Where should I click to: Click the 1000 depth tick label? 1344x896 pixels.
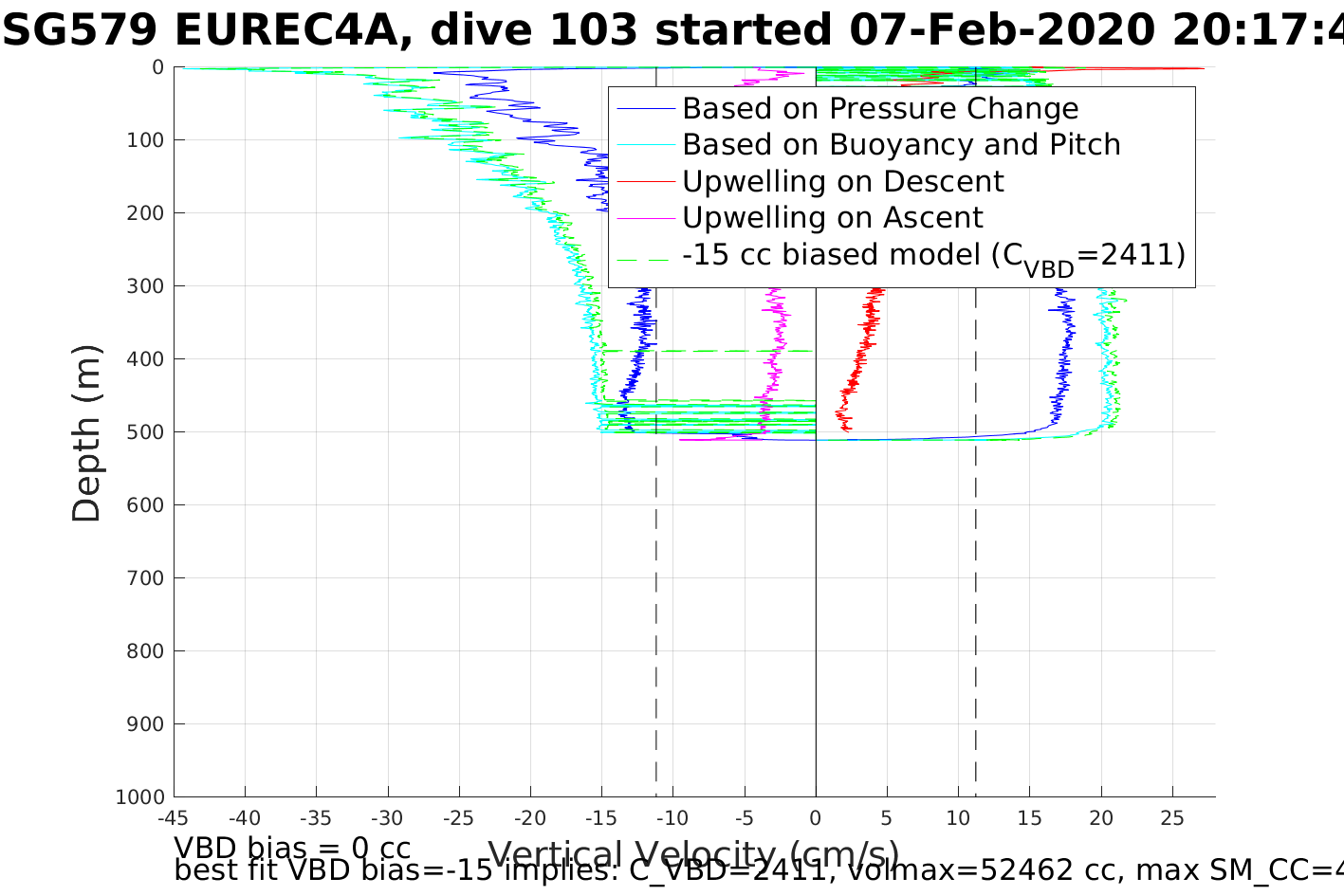139,797
